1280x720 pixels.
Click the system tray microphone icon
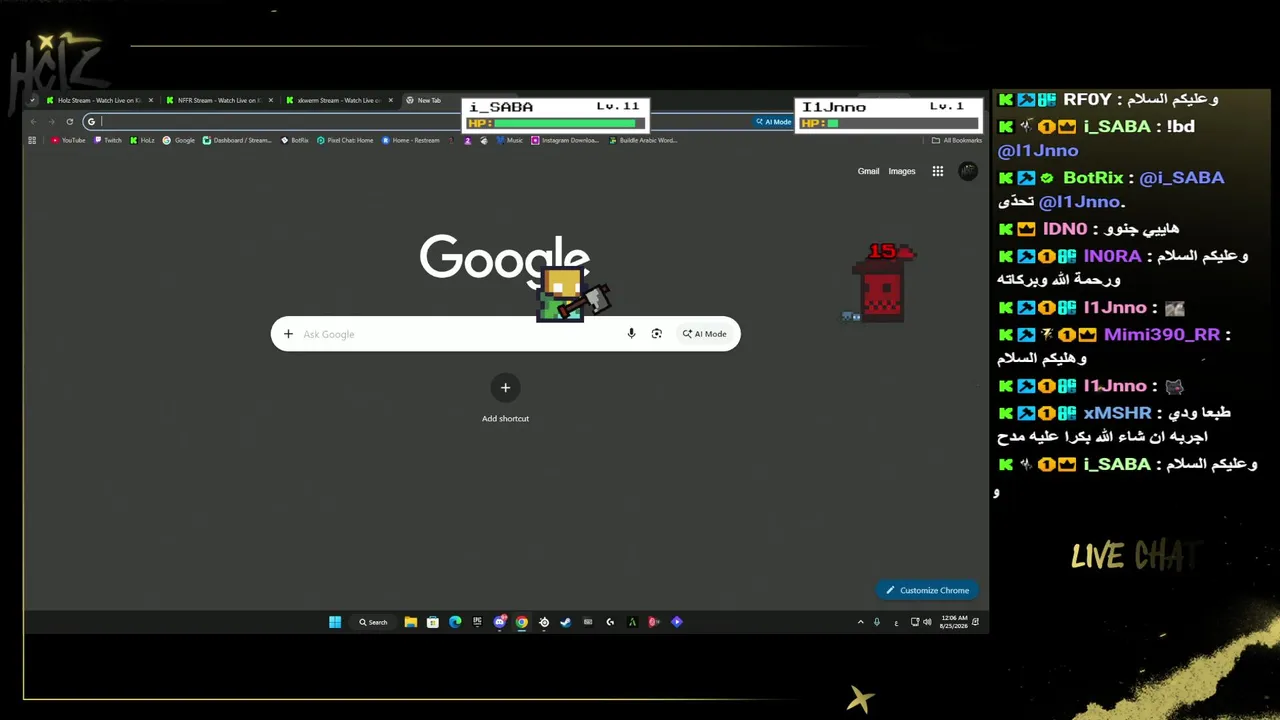tap(877, 622)
